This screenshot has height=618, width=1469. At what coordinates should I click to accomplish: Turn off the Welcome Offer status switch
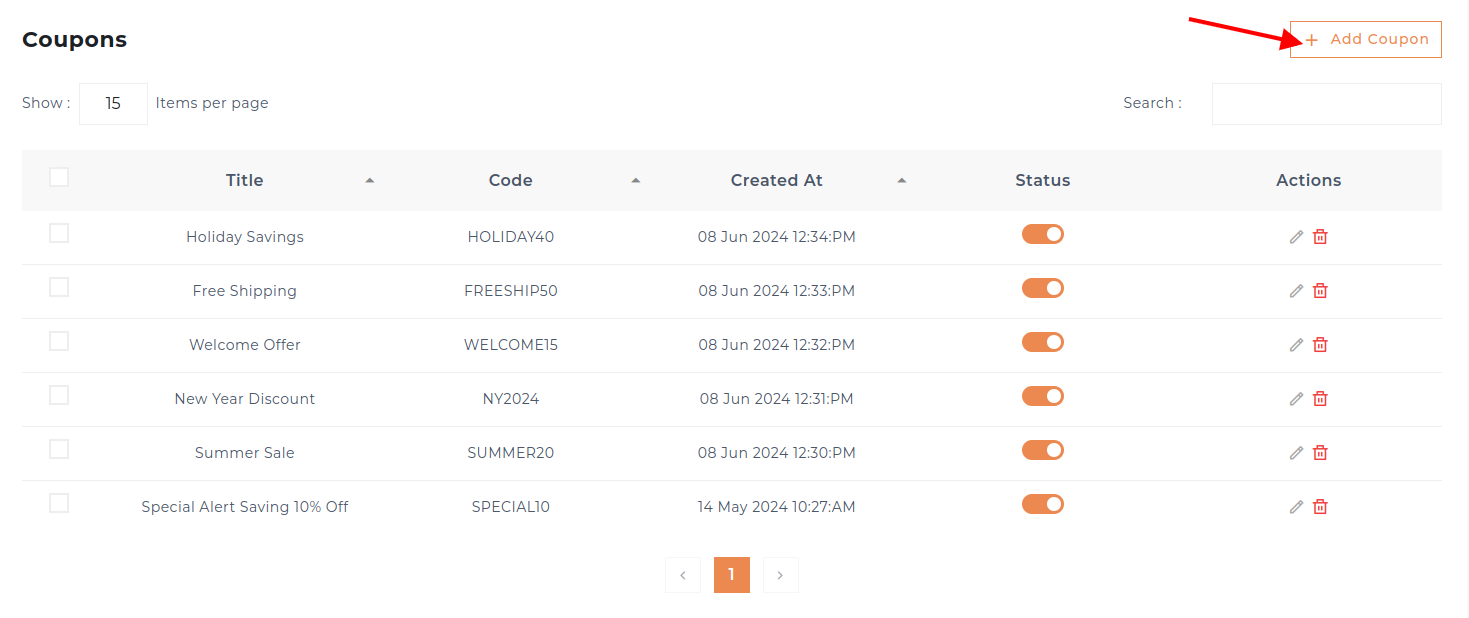tap(1042, 342)
